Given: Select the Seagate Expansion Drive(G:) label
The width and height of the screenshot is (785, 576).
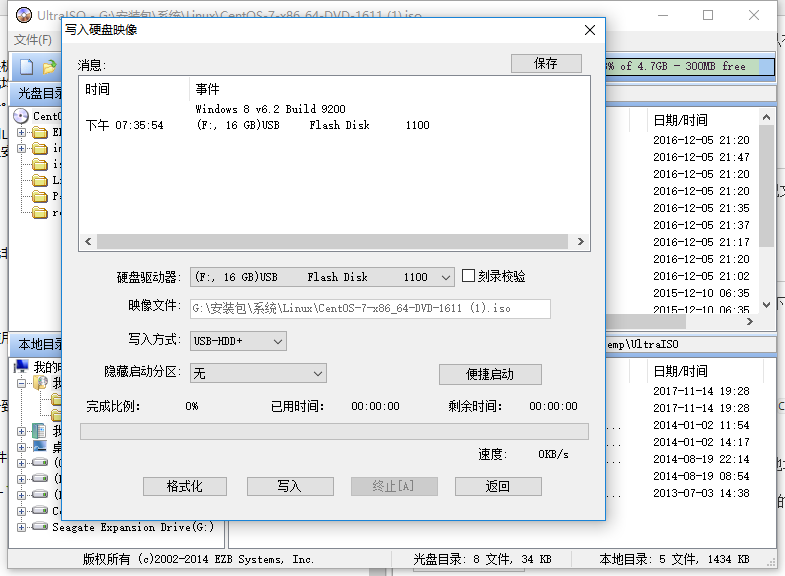Looking at the screenshot, I should (133, 527).
